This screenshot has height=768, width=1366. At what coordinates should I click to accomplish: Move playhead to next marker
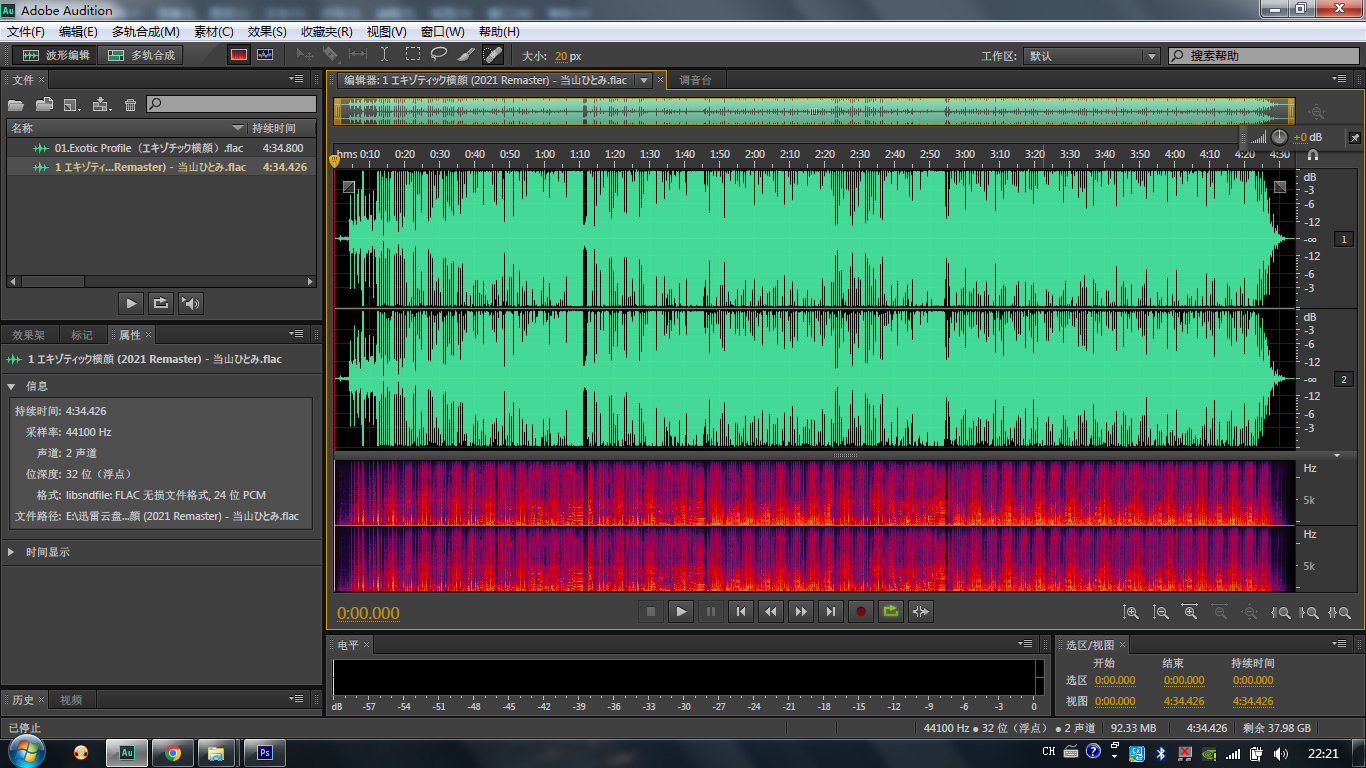pyautogui.click(x=831, y=611)
